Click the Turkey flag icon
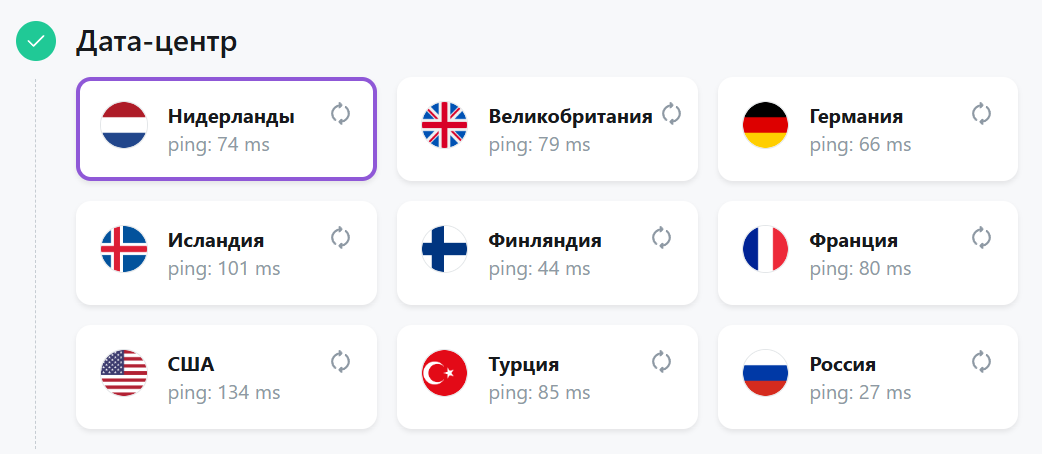Viewport: 1042px width, 454px height. tap(445, 373)
